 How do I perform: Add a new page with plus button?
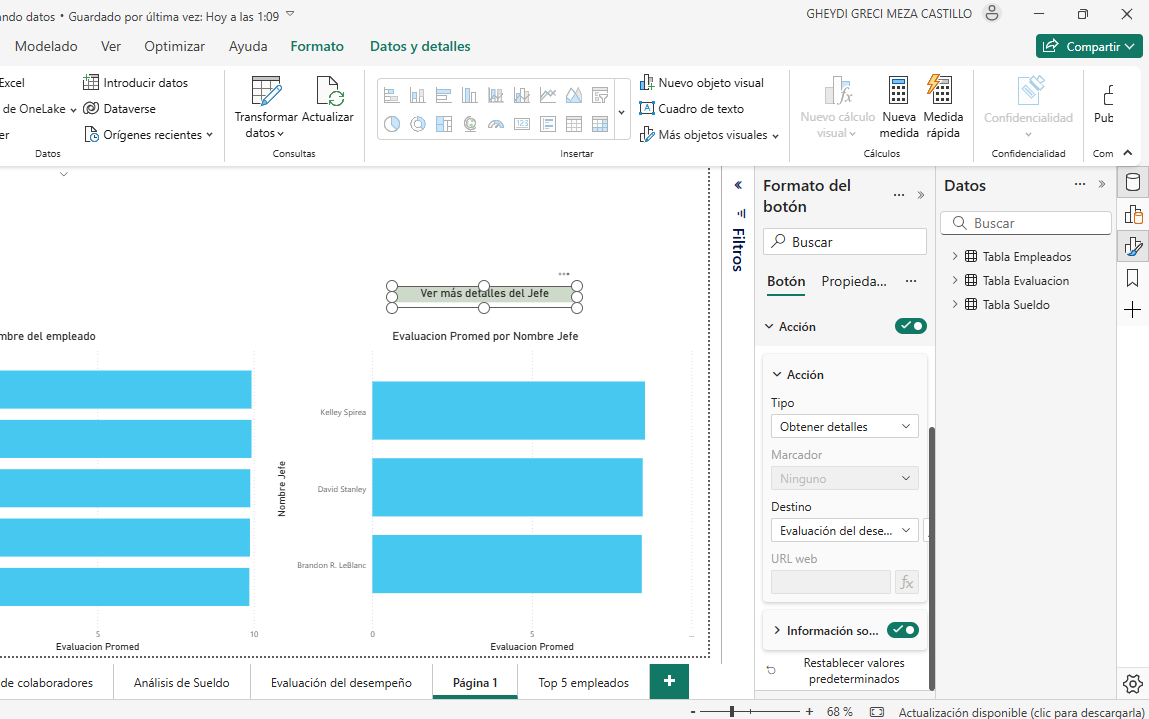(x=669, y=681)
